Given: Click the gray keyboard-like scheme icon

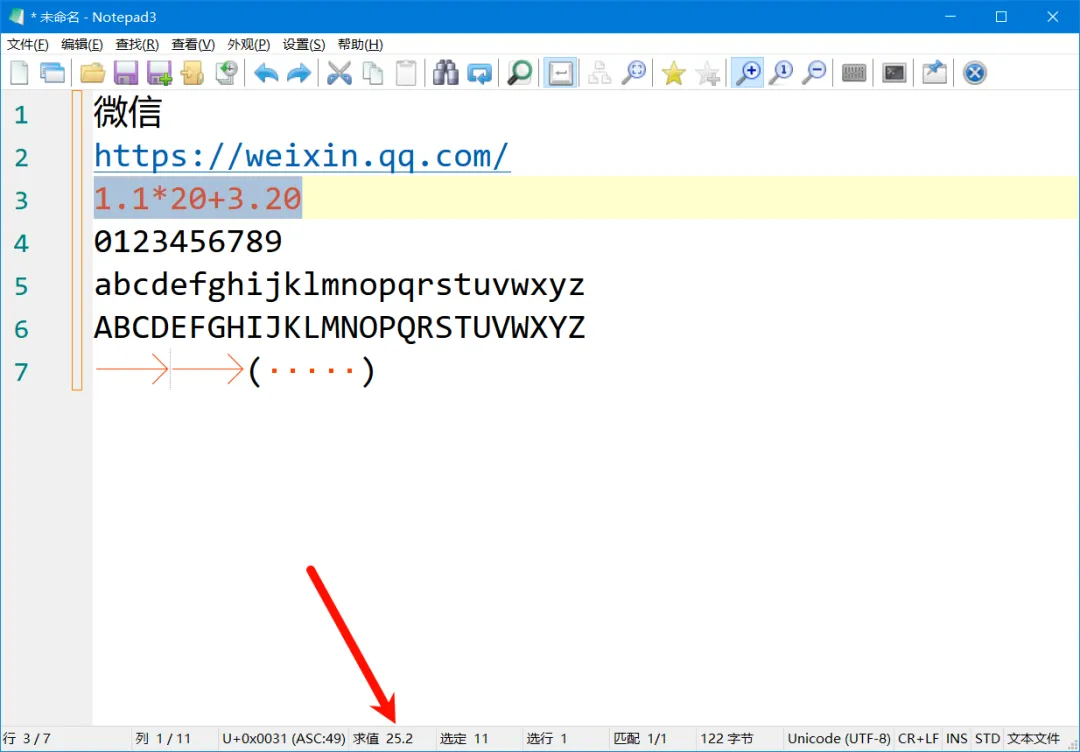Looking at the screenshot, I should click(854, 73).
